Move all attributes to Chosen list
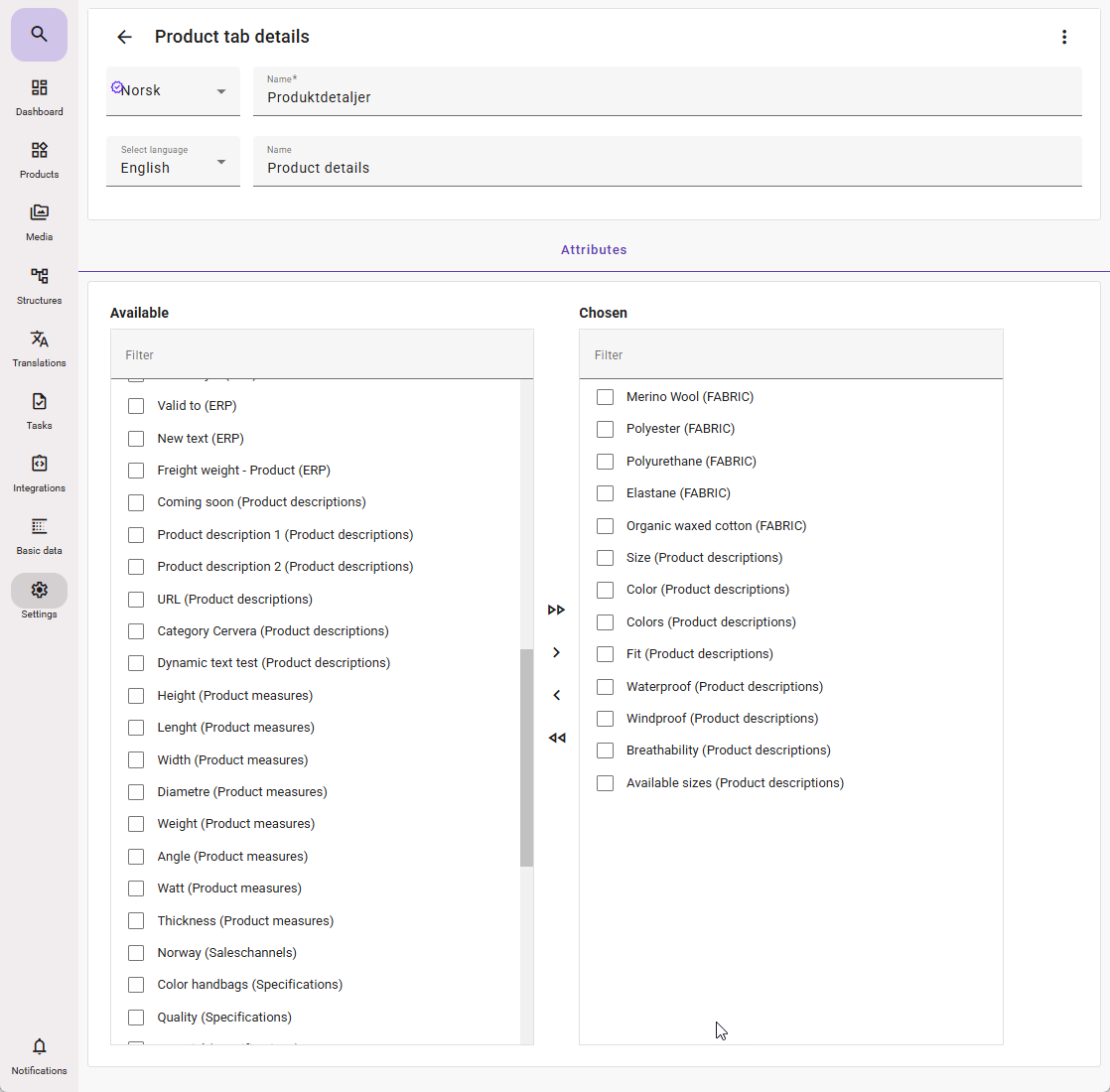 (556, 610)
